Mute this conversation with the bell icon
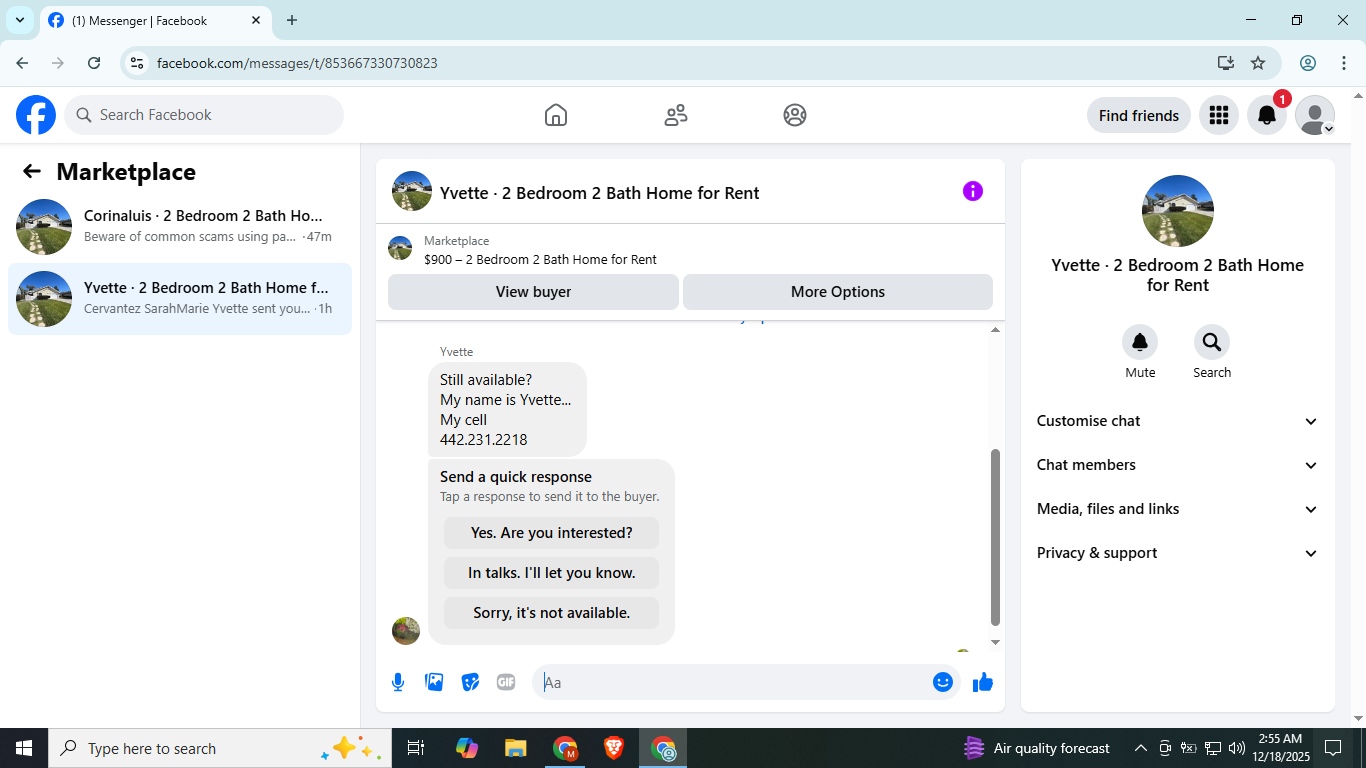The image size is (1366, 768). coord(1140,343)
